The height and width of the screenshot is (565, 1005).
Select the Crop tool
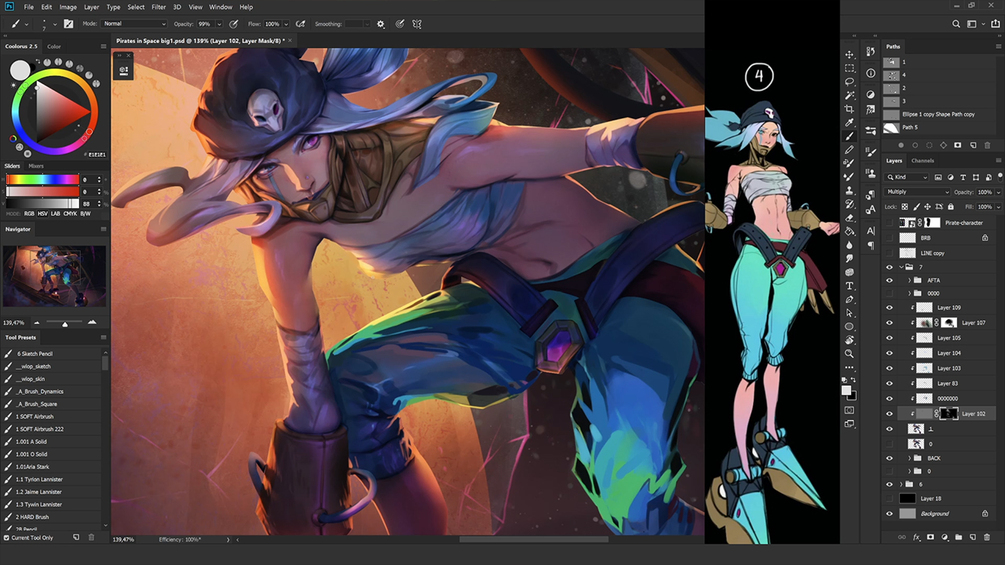[x=849, y=109]
